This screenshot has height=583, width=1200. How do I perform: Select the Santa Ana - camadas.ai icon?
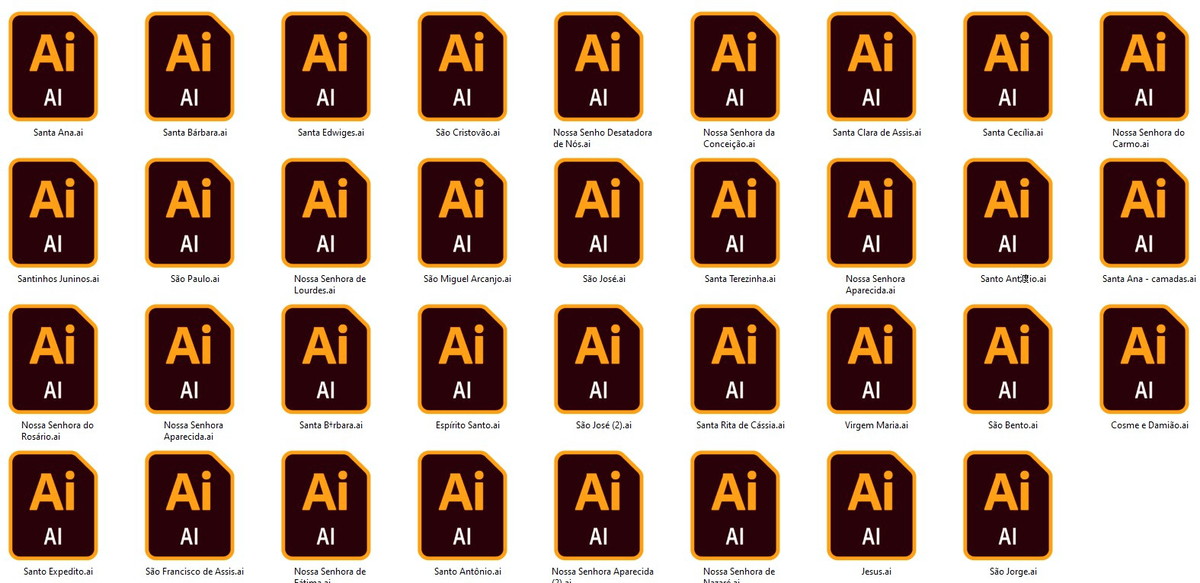pos(1144,213)
